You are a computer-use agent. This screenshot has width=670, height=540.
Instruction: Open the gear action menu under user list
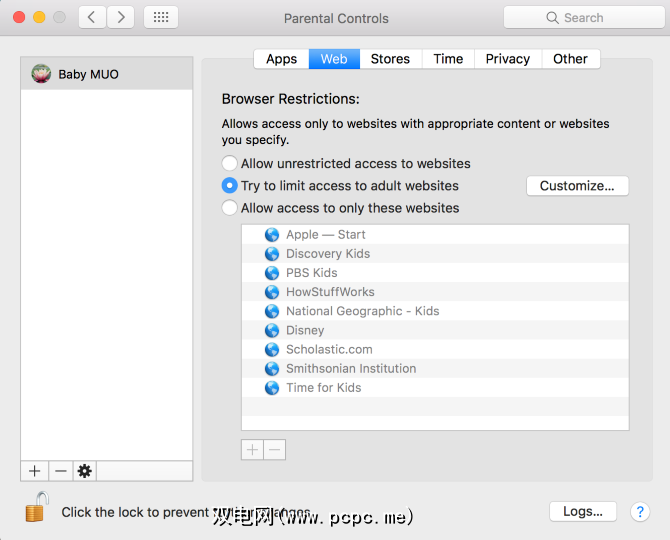click(x=84, y=471)
